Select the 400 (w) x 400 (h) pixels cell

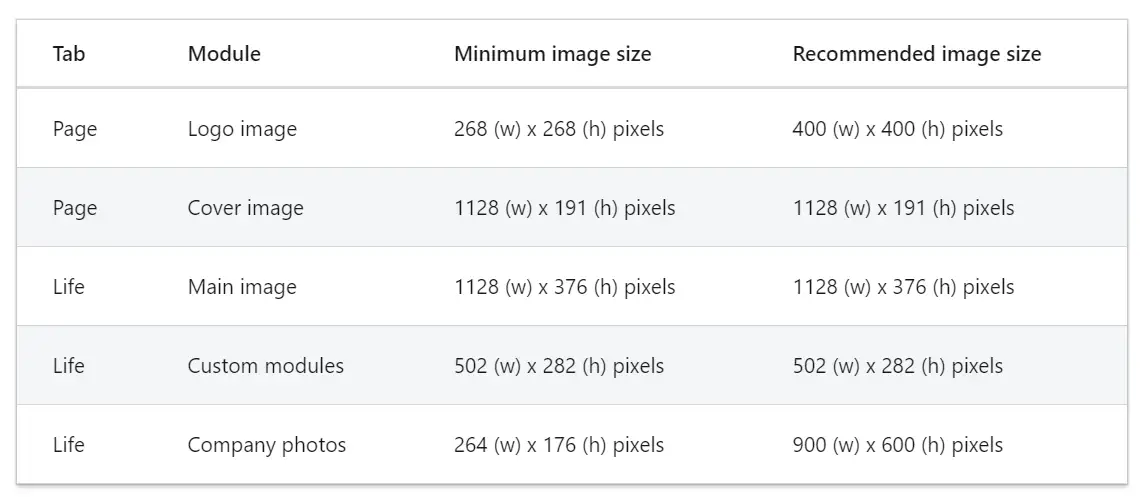click(898, 129)
